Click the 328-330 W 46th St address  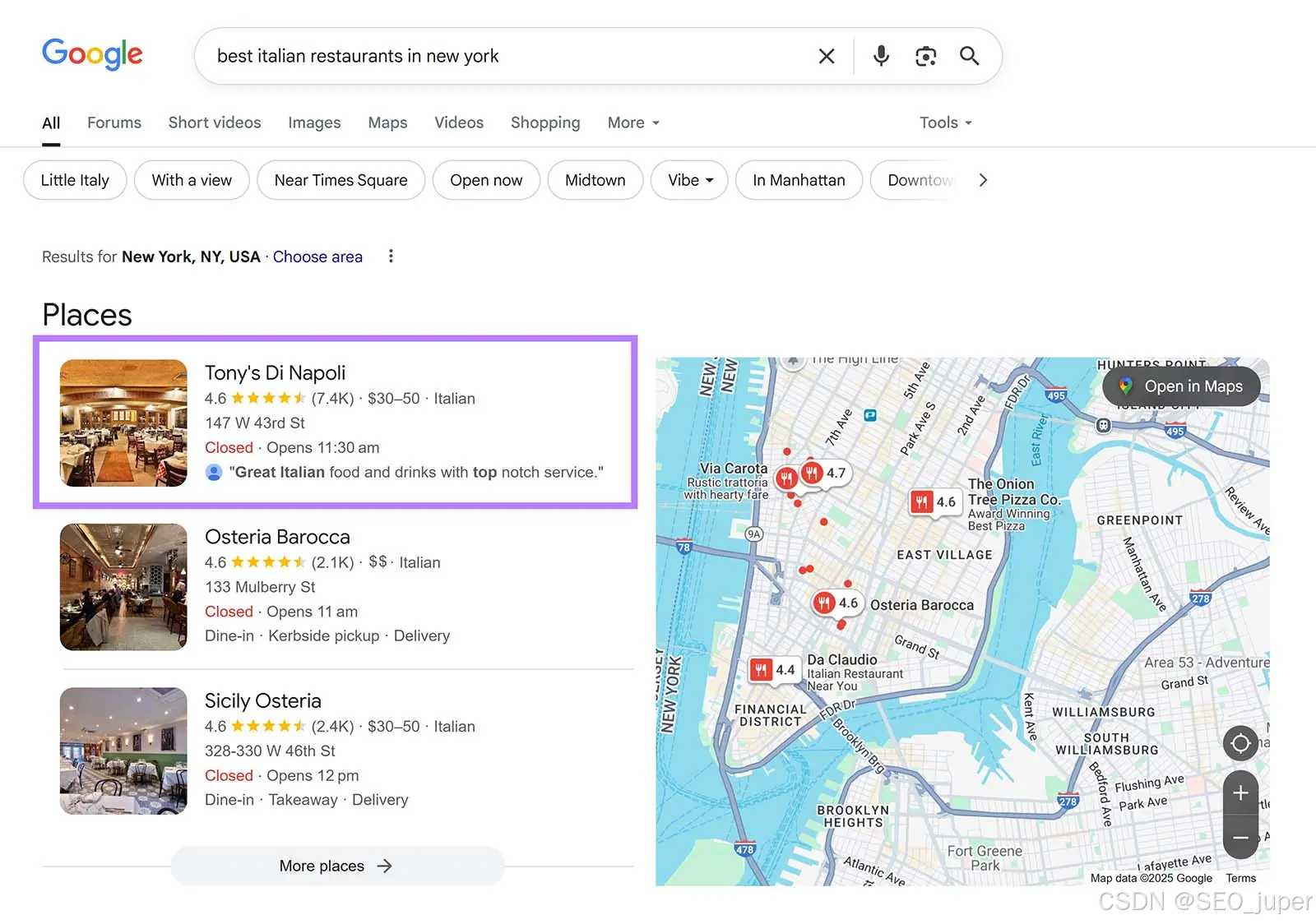(270, 751)
